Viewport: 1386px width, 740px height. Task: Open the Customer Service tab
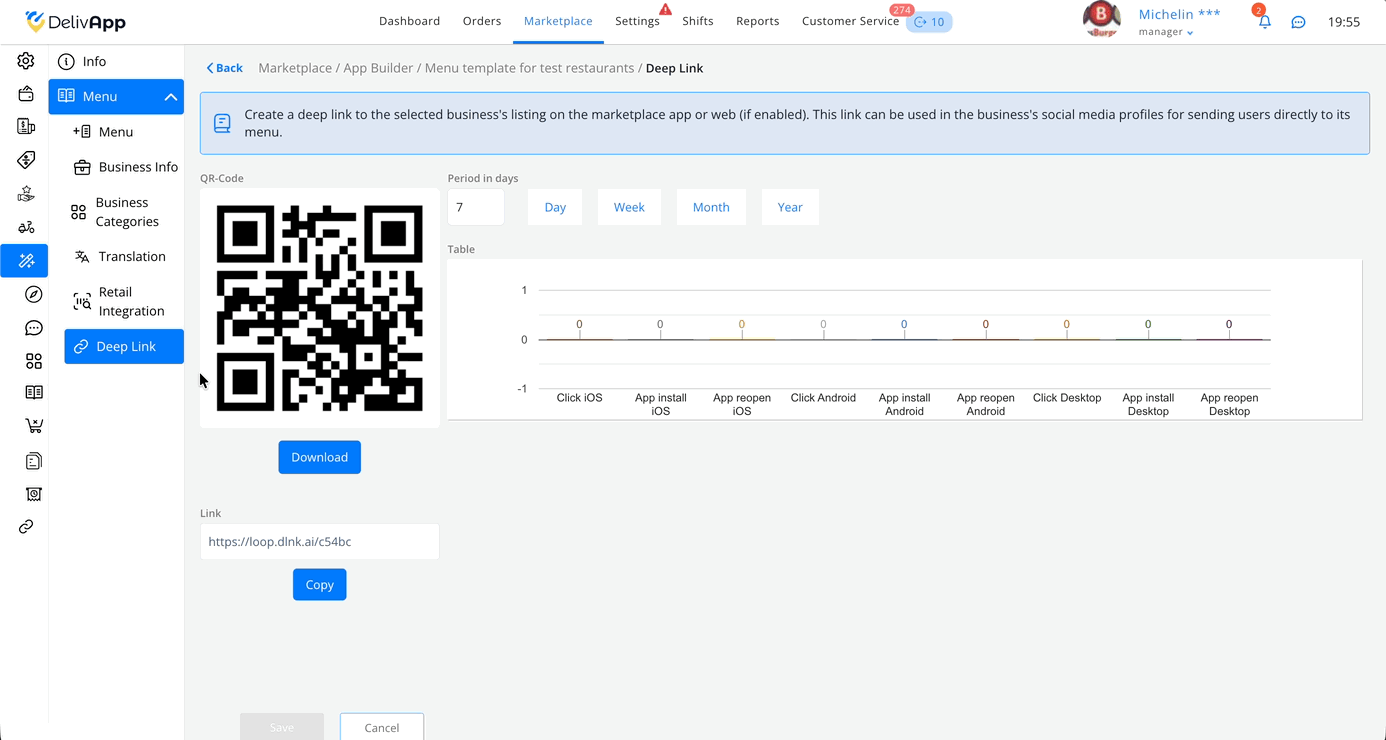pos(850,21)
